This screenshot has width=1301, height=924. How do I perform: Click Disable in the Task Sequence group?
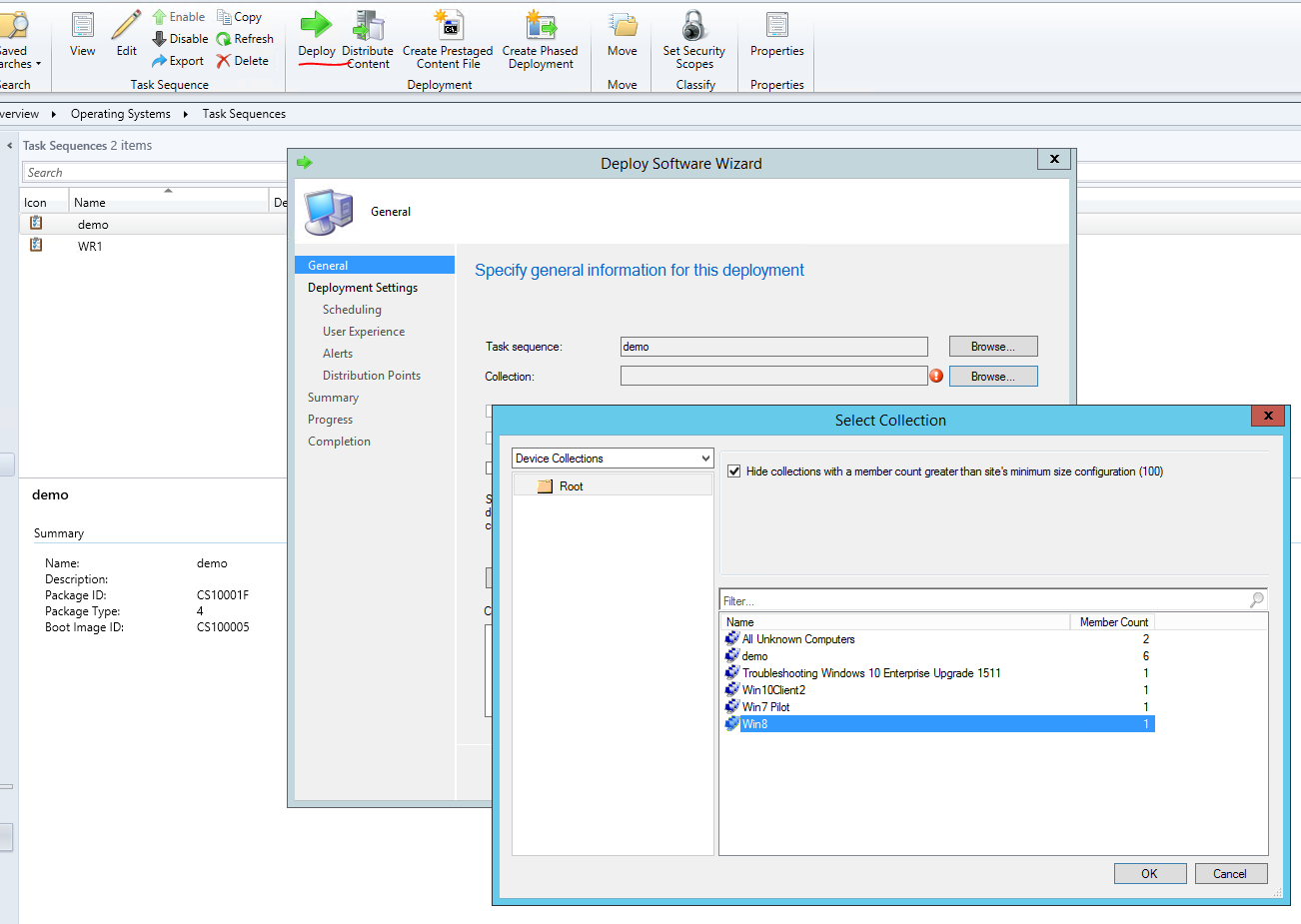180,38
